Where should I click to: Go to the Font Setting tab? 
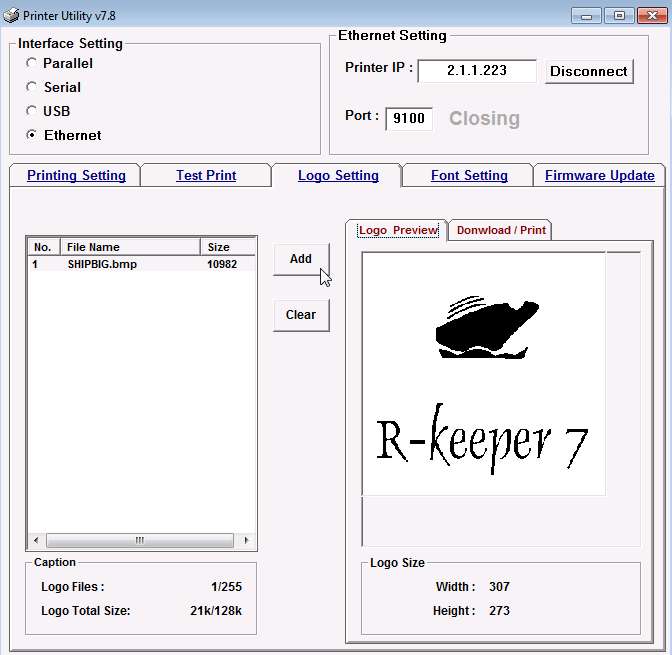pos(469,175)
